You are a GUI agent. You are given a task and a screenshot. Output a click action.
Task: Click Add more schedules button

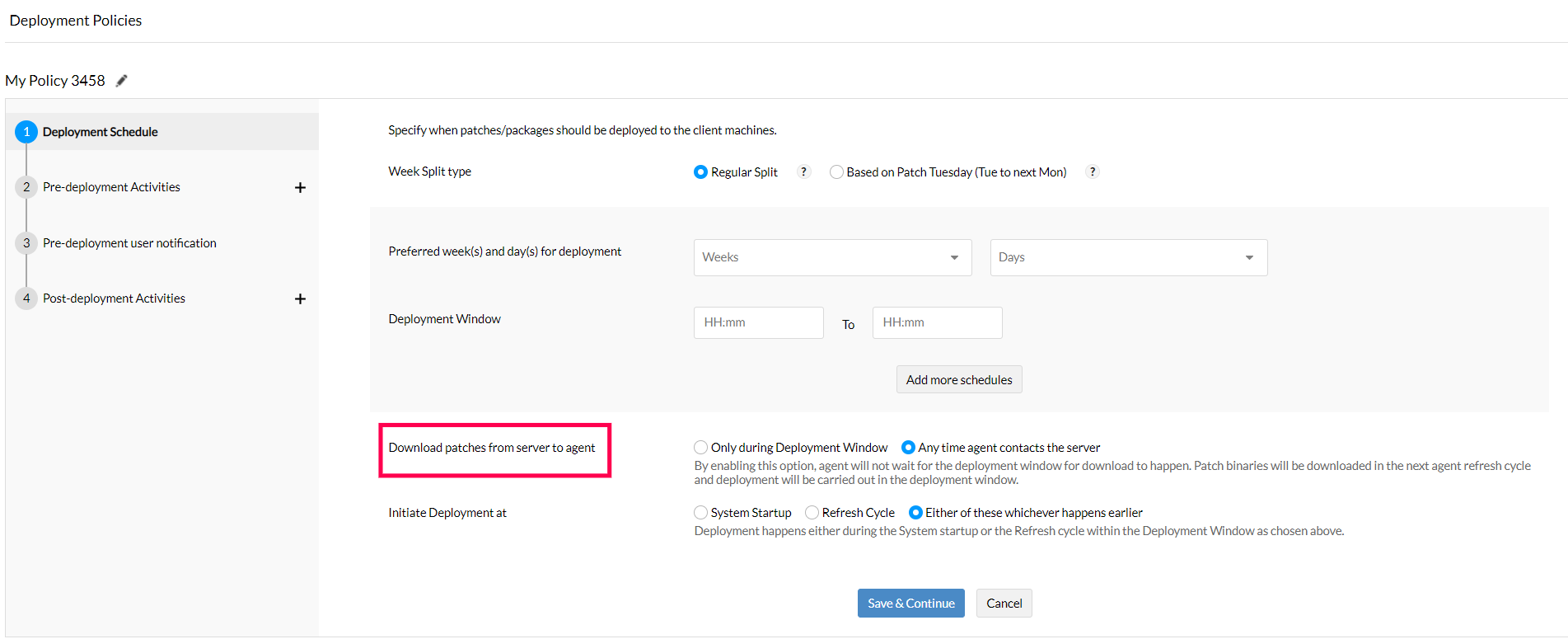(x=959, y=379)
